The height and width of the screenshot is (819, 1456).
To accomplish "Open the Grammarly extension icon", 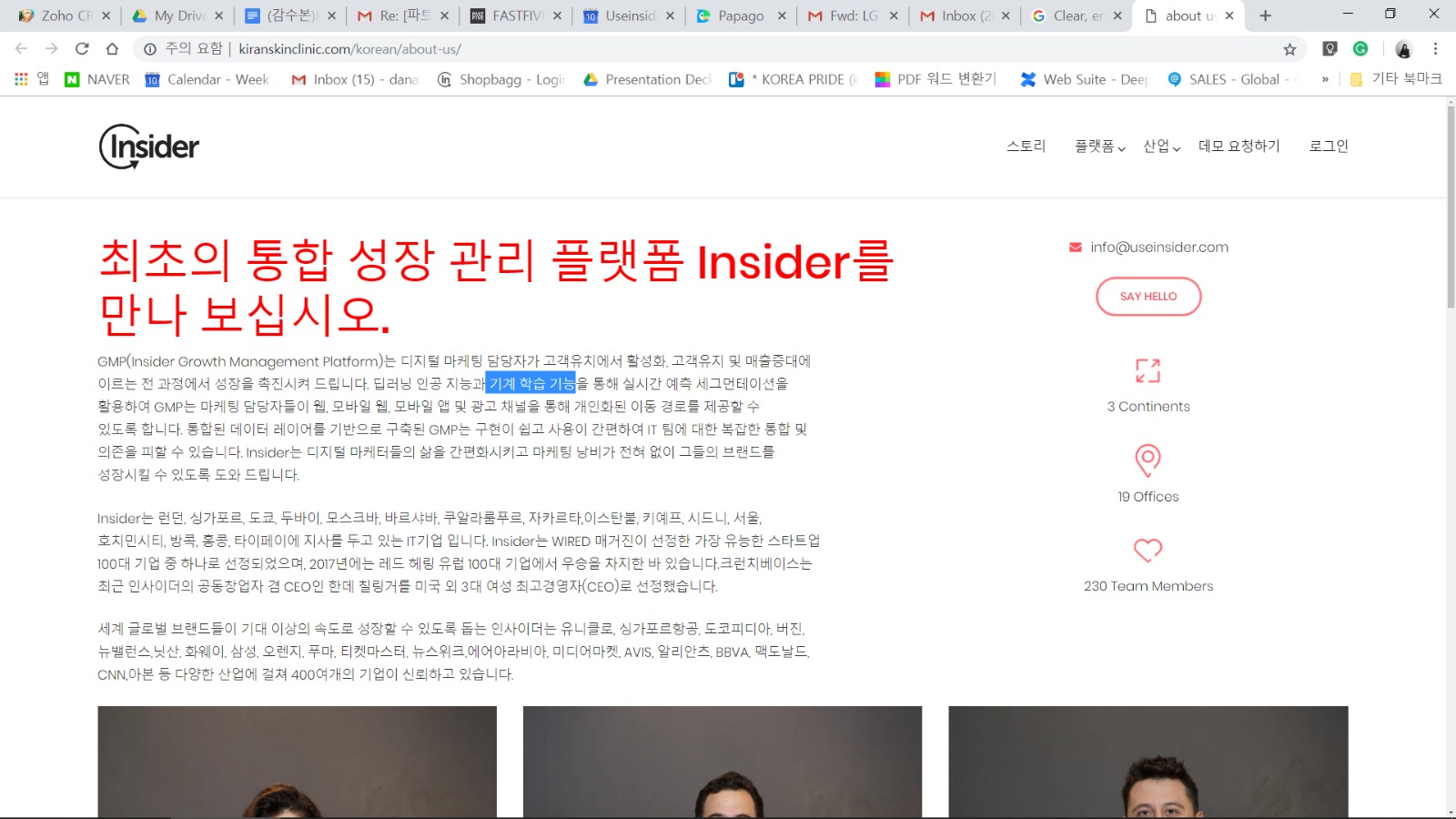I will coord(1360,49).
